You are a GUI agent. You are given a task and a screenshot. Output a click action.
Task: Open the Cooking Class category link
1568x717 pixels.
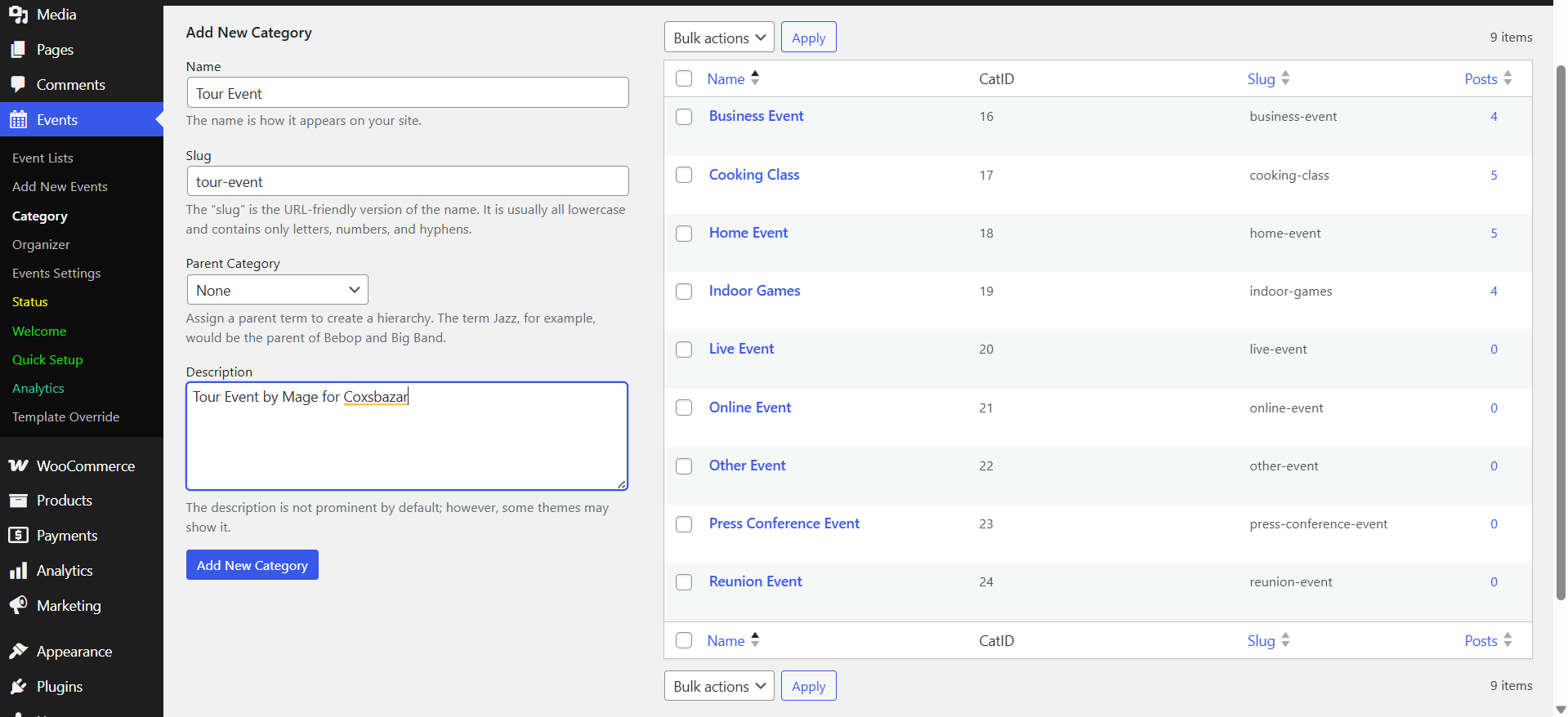(x=753, y=175)
